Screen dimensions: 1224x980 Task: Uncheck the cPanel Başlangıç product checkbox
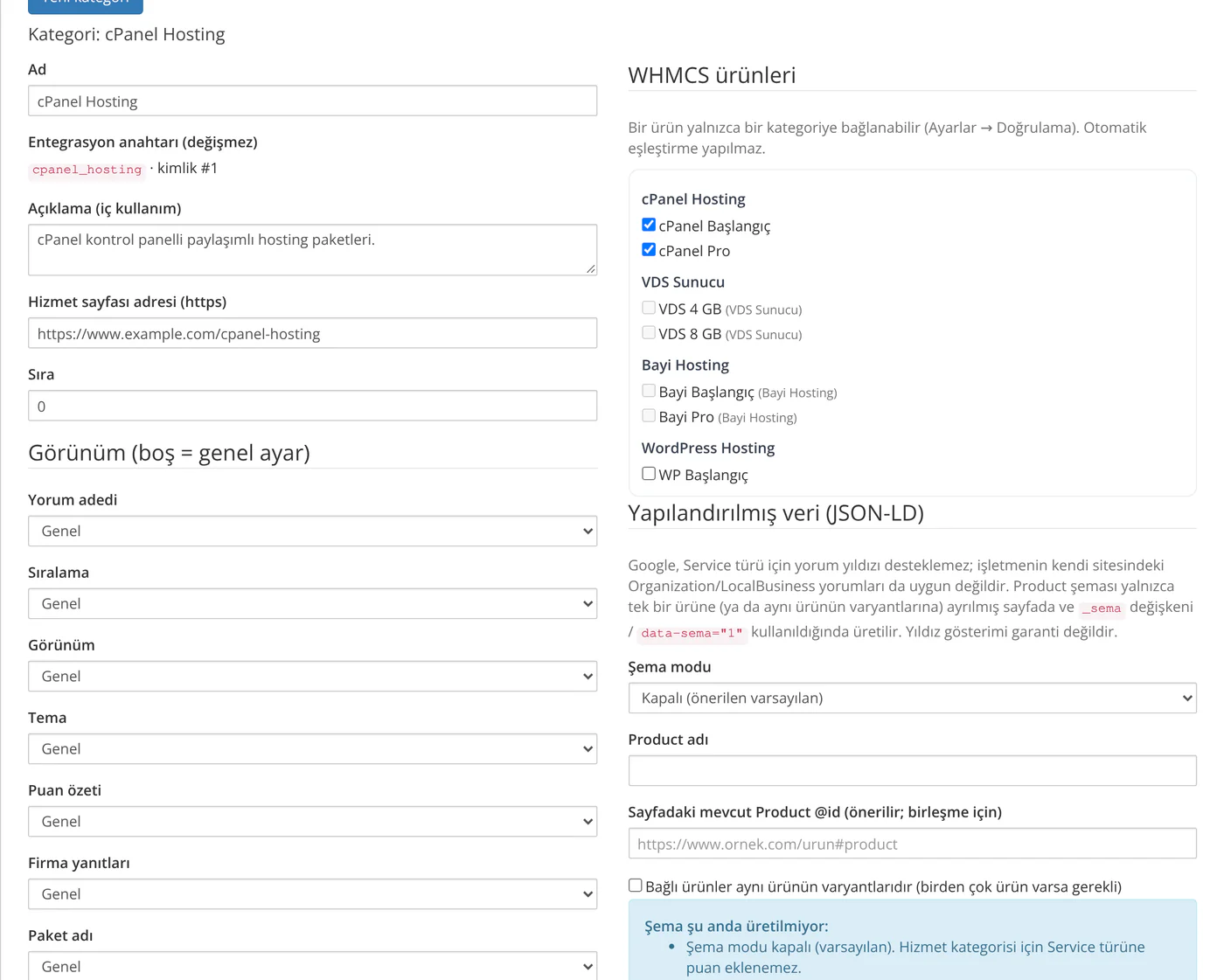[x=649, y=225]
